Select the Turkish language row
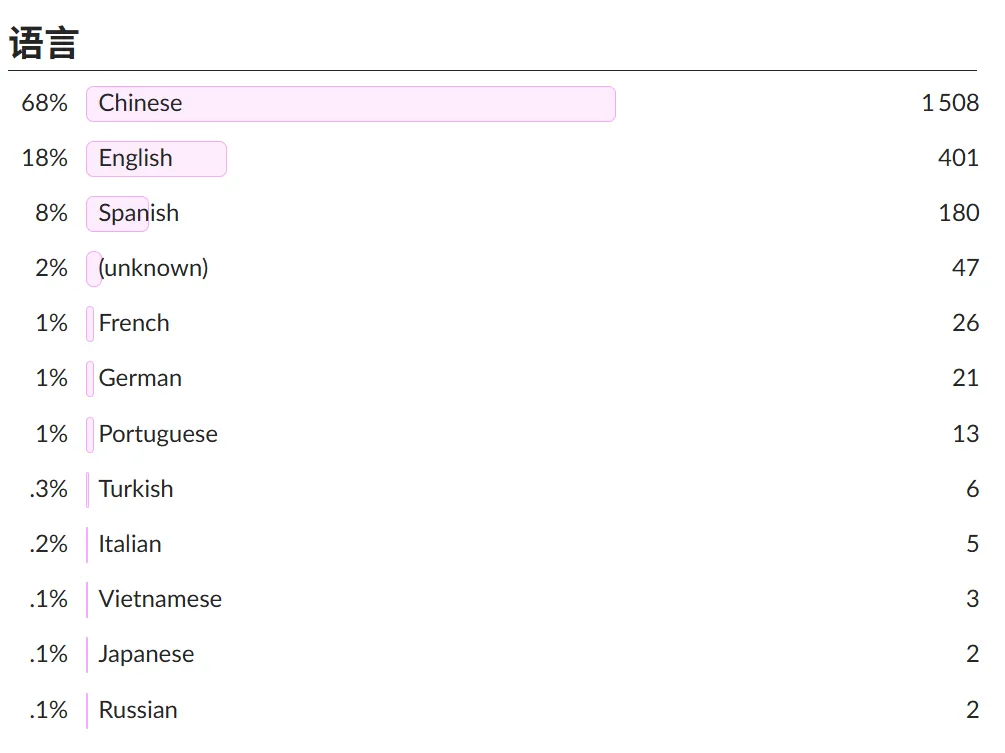1005x753 pixels. 136,489
